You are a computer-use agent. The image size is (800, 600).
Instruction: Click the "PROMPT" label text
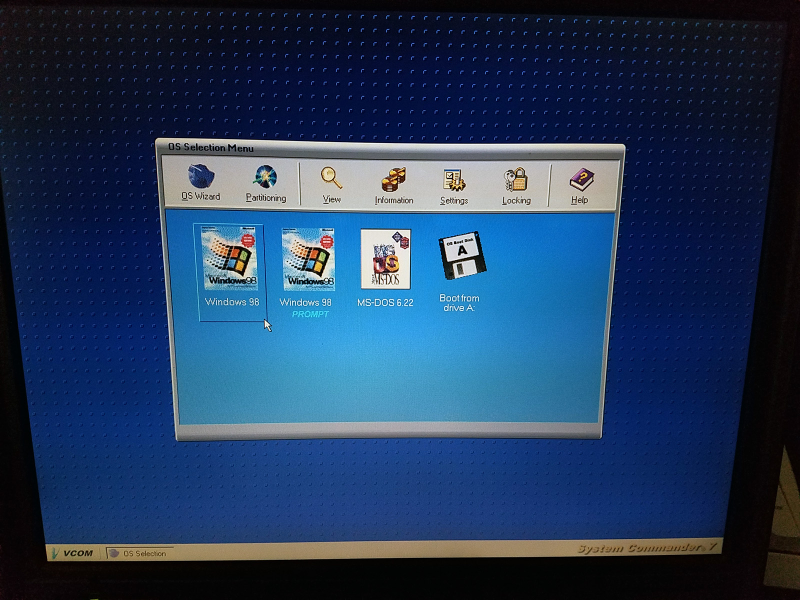310,314
